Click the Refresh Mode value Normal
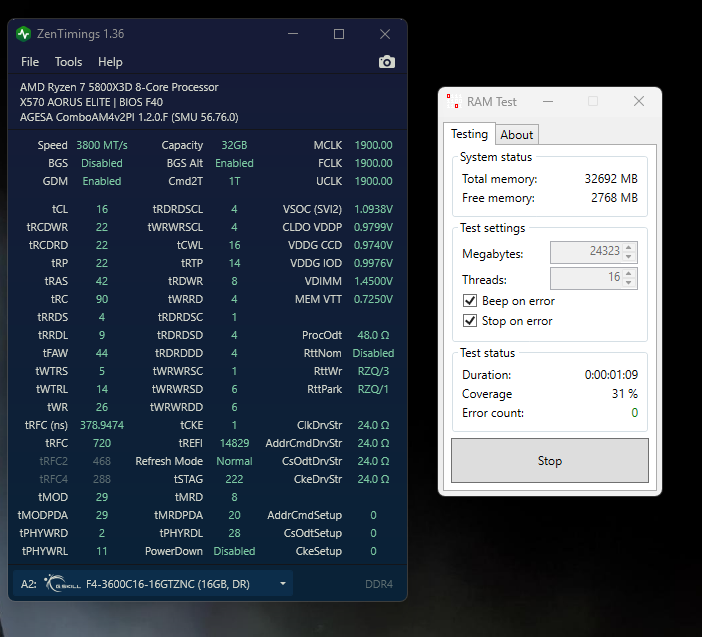The width and height of the screenshot is (702, 637). (234, 461)
